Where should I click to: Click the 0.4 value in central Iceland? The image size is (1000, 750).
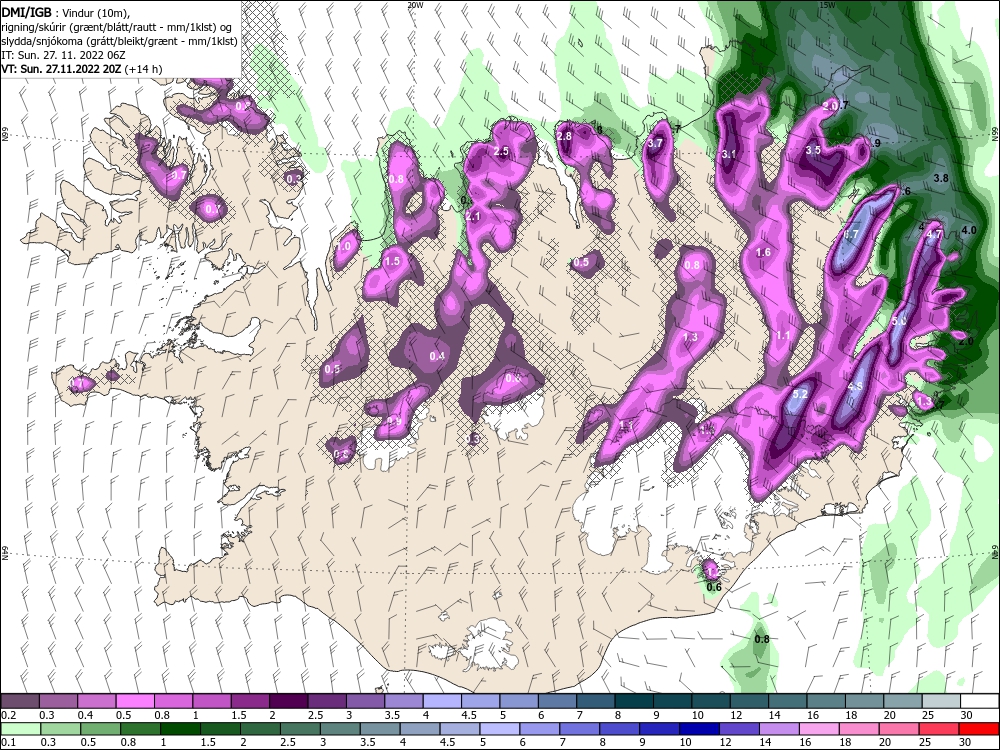[437, 356]
